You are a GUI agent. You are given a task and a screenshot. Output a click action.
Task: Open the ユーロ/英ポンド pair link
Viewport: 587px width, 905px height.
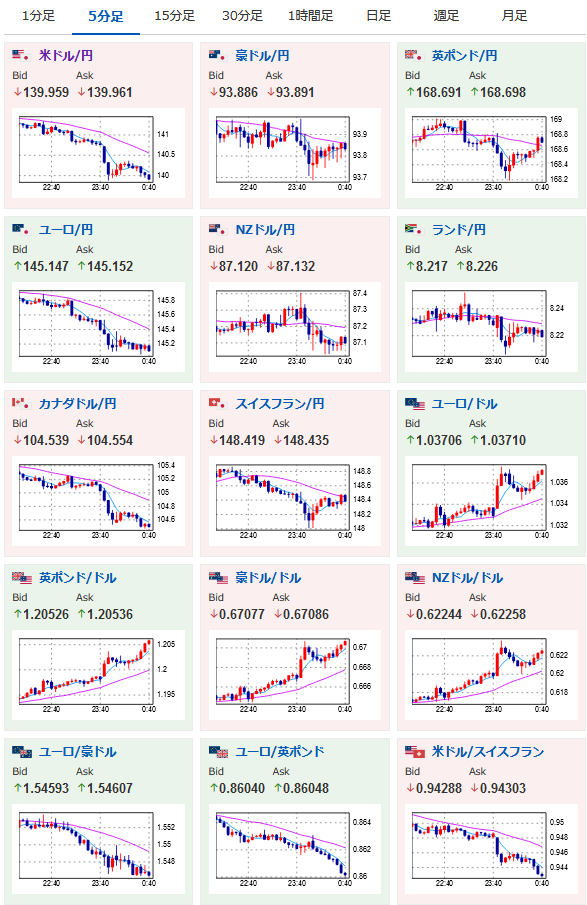(x=280, y=751)
